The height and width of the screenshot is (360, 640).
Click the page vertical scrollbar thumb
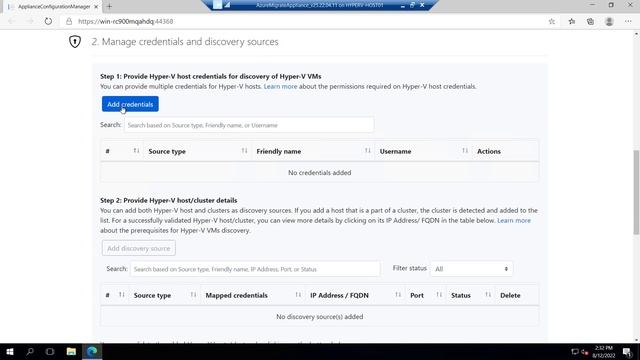(636, 192)
